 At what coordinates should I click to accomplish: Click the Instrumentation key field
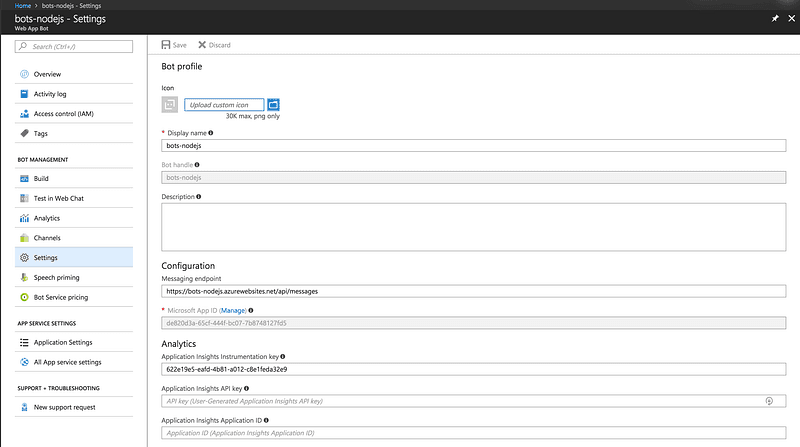473,369
